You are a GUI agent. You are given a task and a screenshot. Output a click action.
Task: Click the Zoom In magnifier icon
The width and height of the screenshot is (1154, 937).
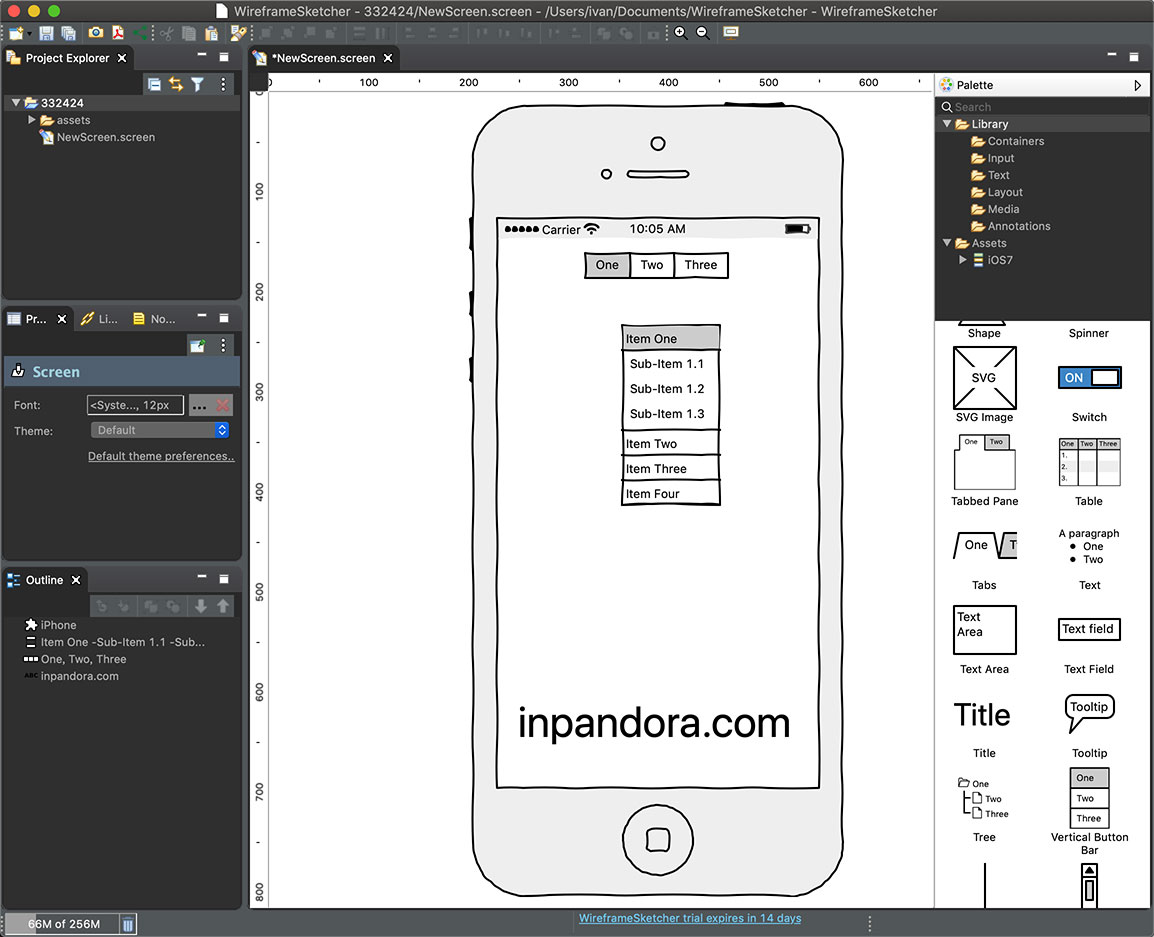[x=680, y=33]
